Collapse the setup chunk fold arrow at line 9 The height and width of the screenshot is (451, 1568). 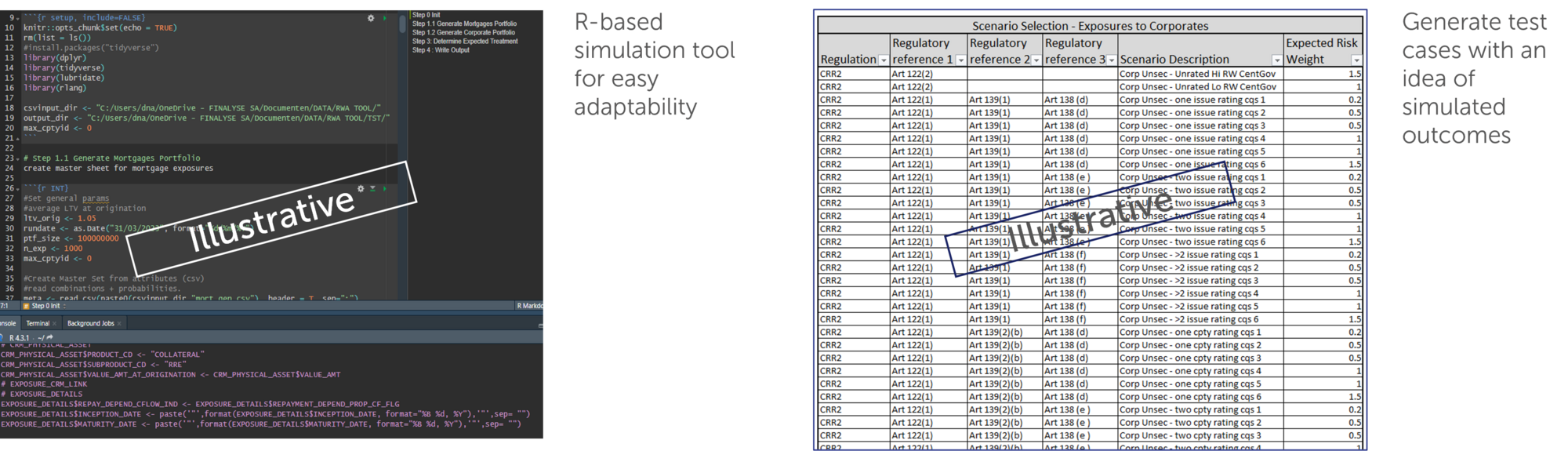pyautogui.click(x=18, y=17)
